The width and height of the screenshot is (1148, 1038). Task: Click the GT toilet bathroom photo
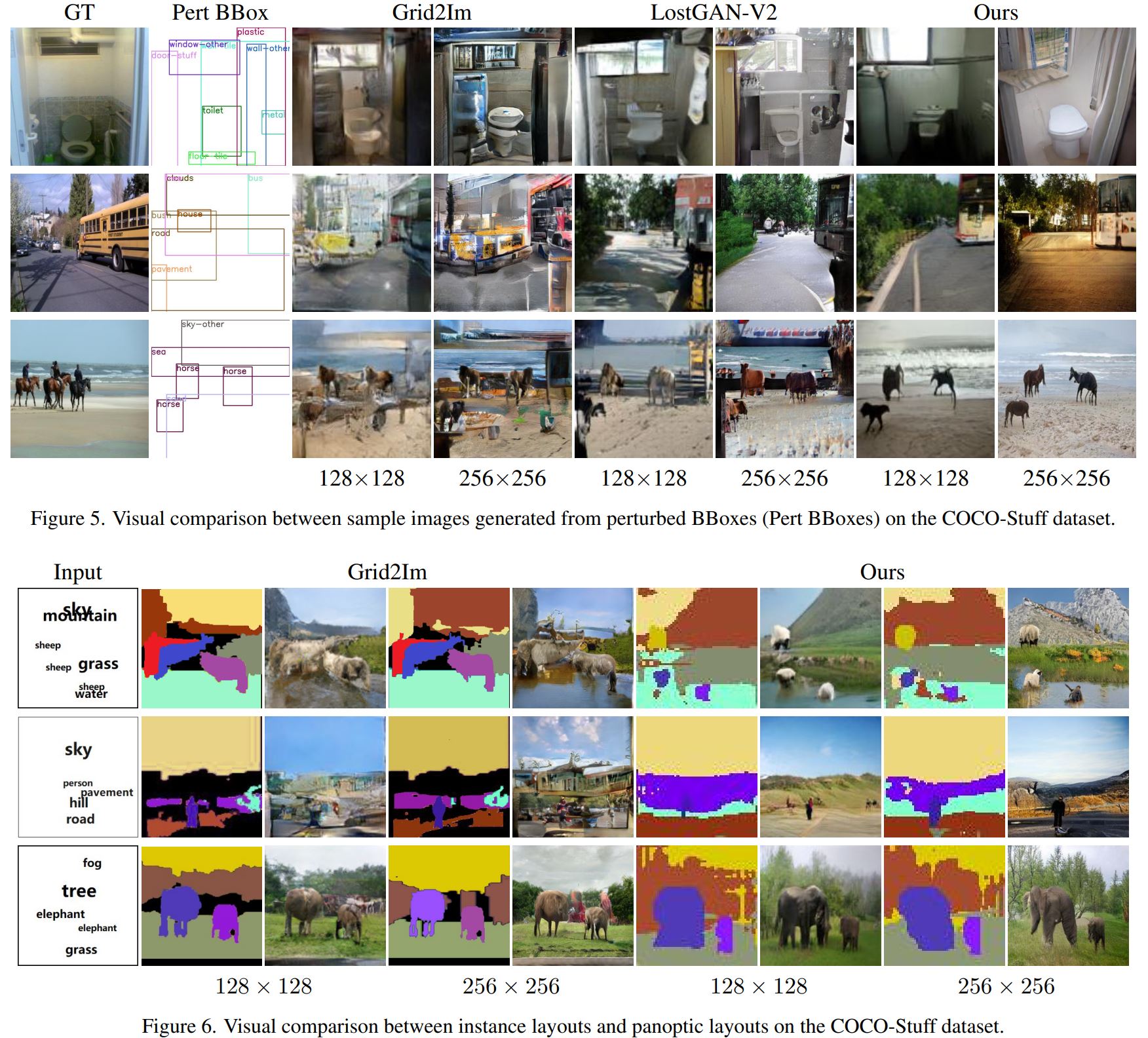click(79, 96)
